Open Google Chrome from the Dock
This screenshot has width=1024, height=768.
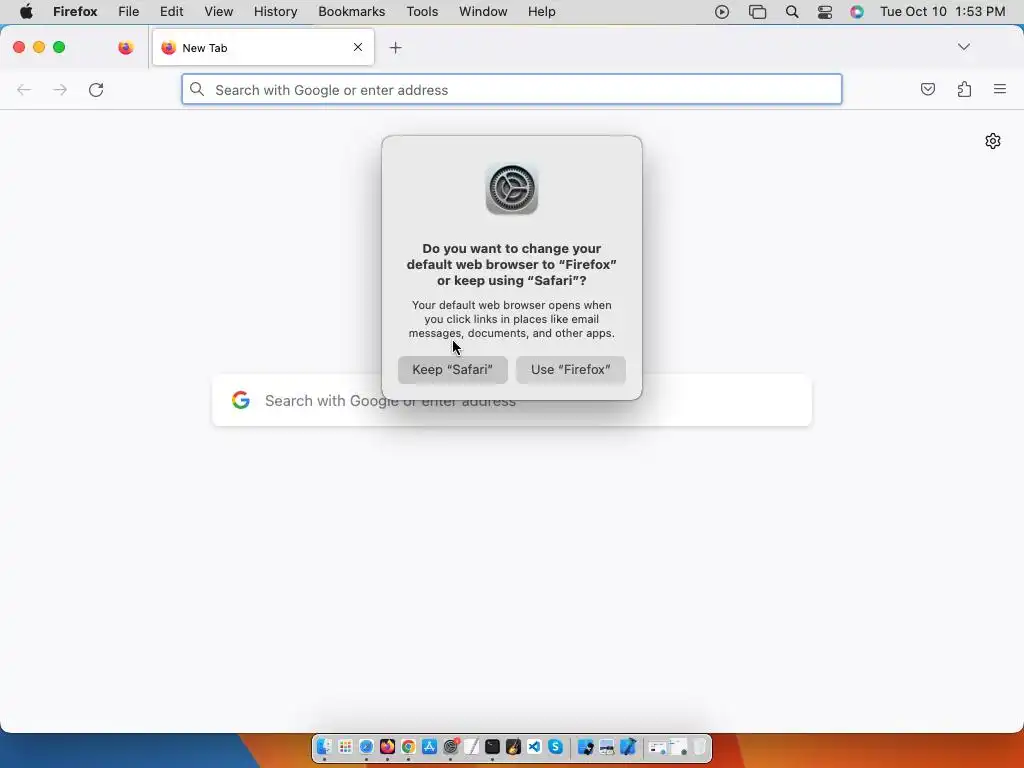coord(408,746)
